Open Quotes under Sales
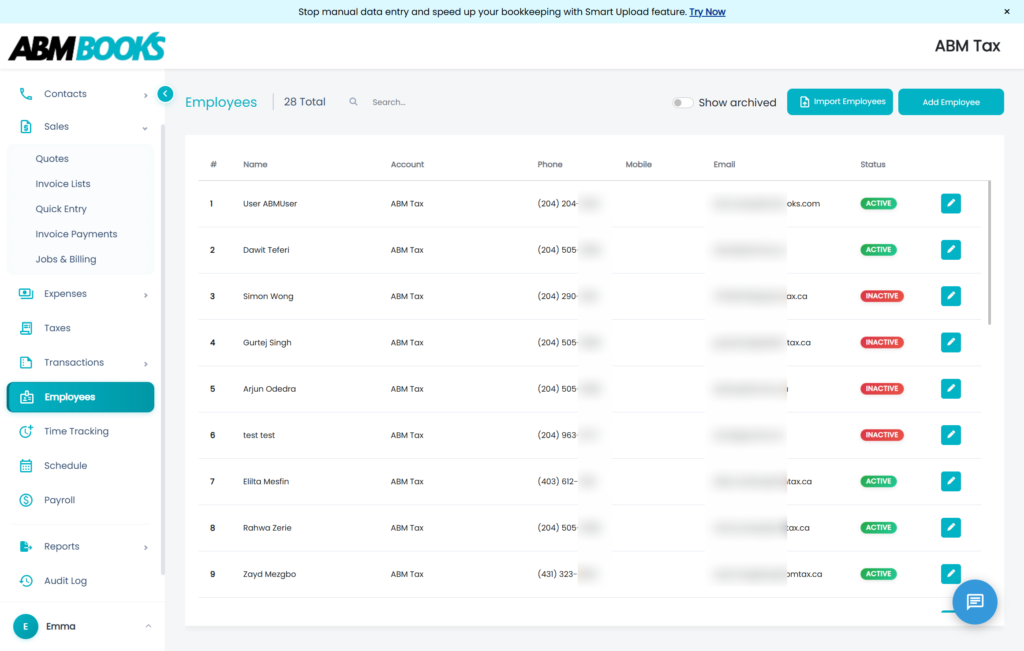1024x651 pixels. click(x=52, y=159)
